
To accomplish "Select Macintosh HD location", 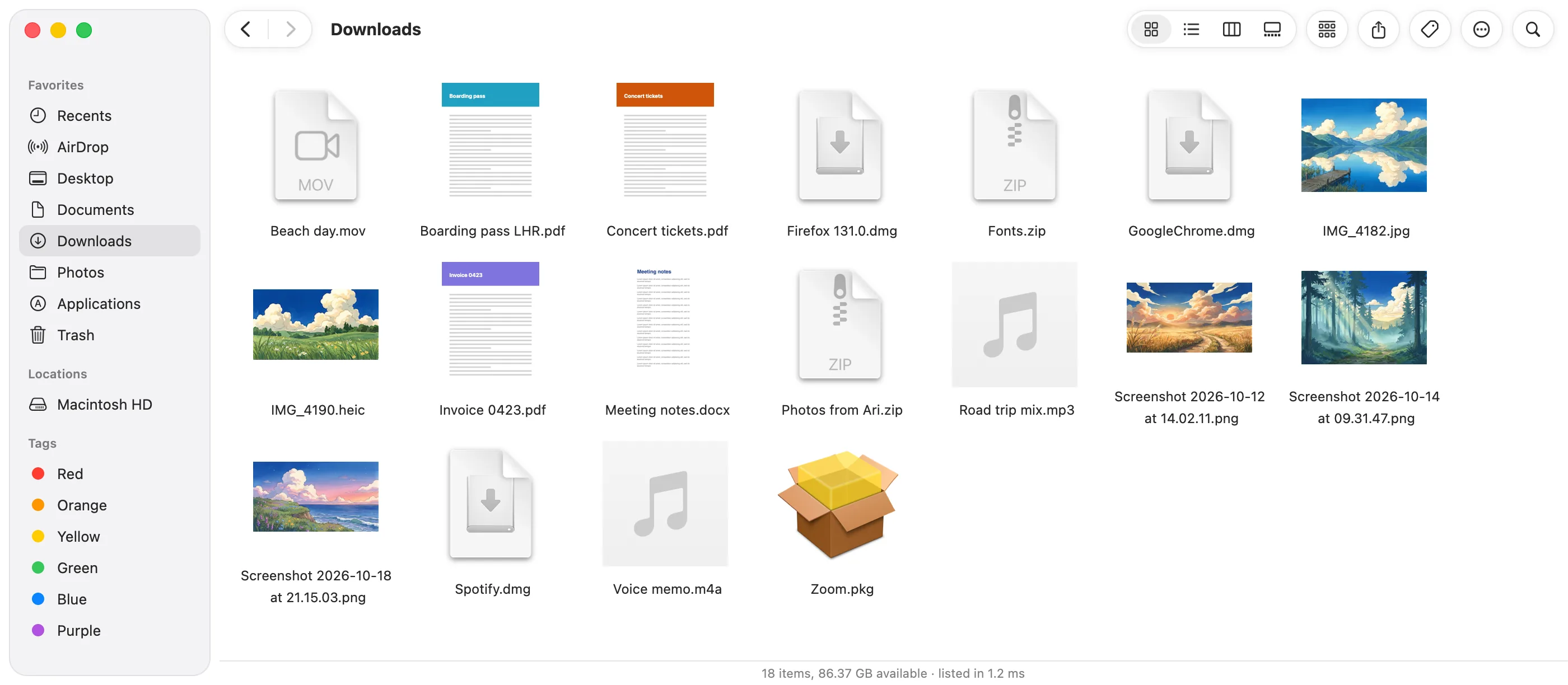I will click(110, 404).
